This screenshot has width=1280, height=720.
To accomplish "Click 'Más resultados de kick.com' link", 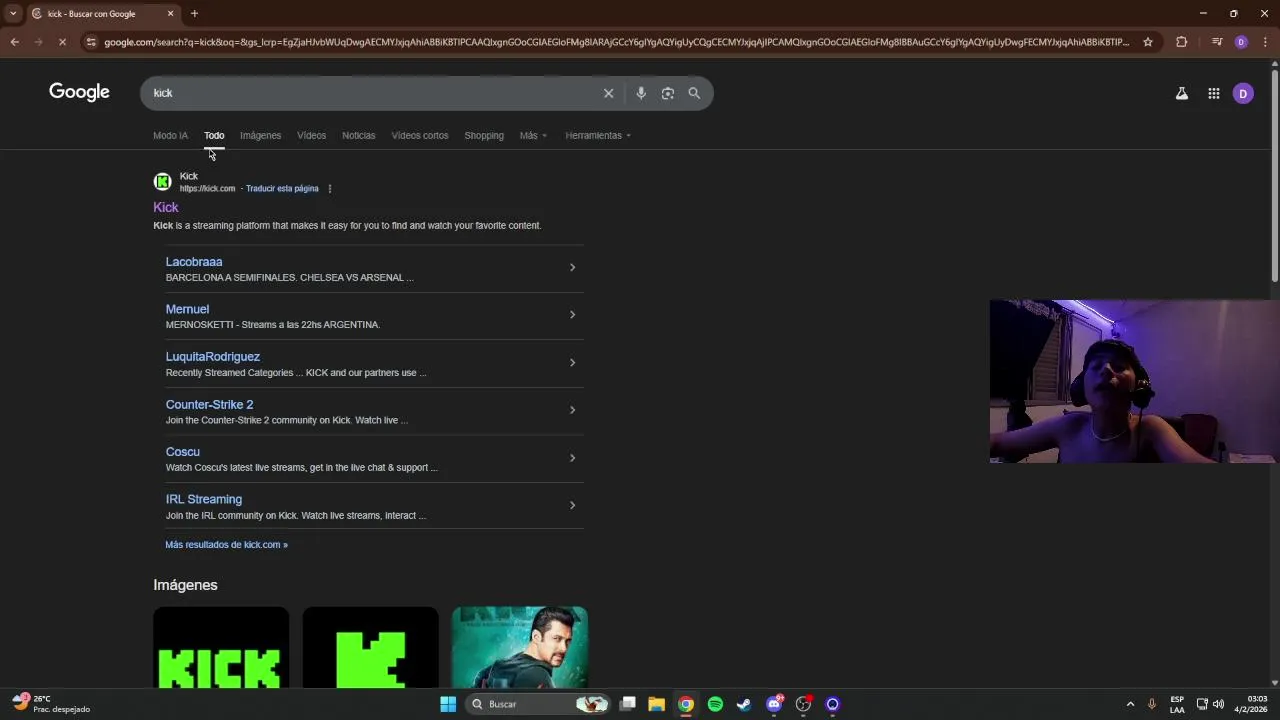I will (x=226, y=545).
